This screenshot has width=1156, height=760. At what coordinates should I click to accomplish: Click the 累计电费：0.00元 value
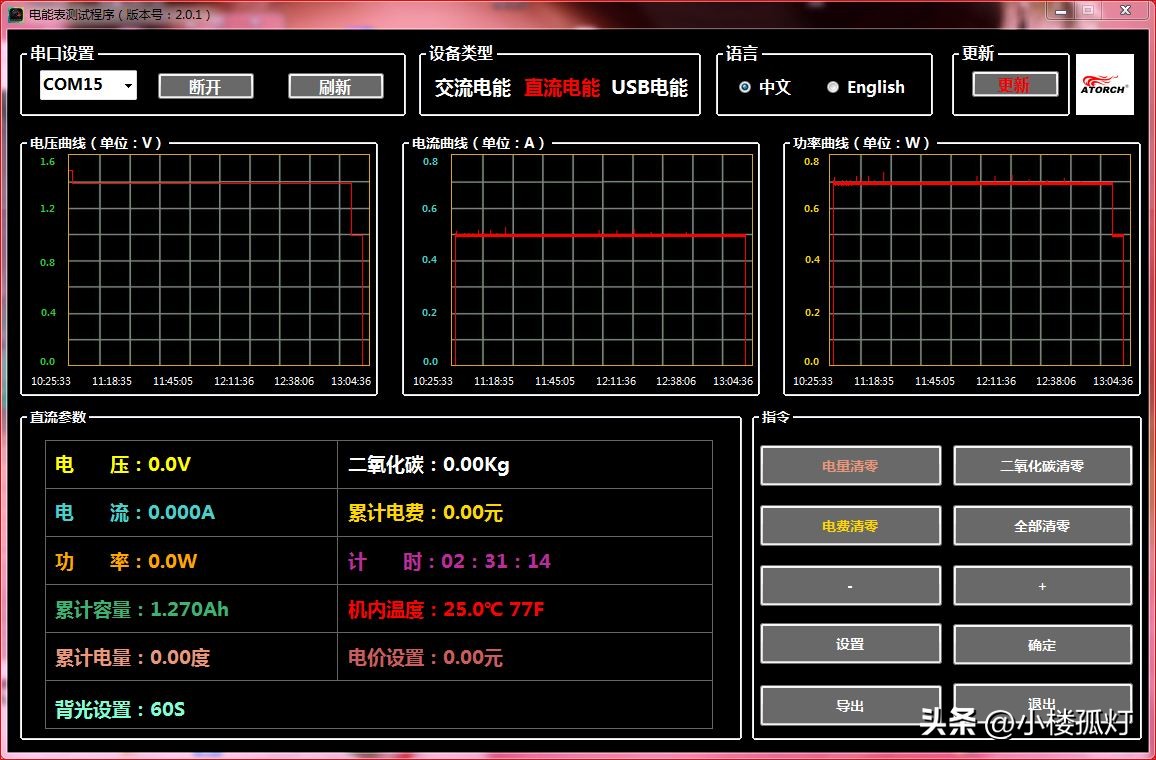[x=425, y=512]
